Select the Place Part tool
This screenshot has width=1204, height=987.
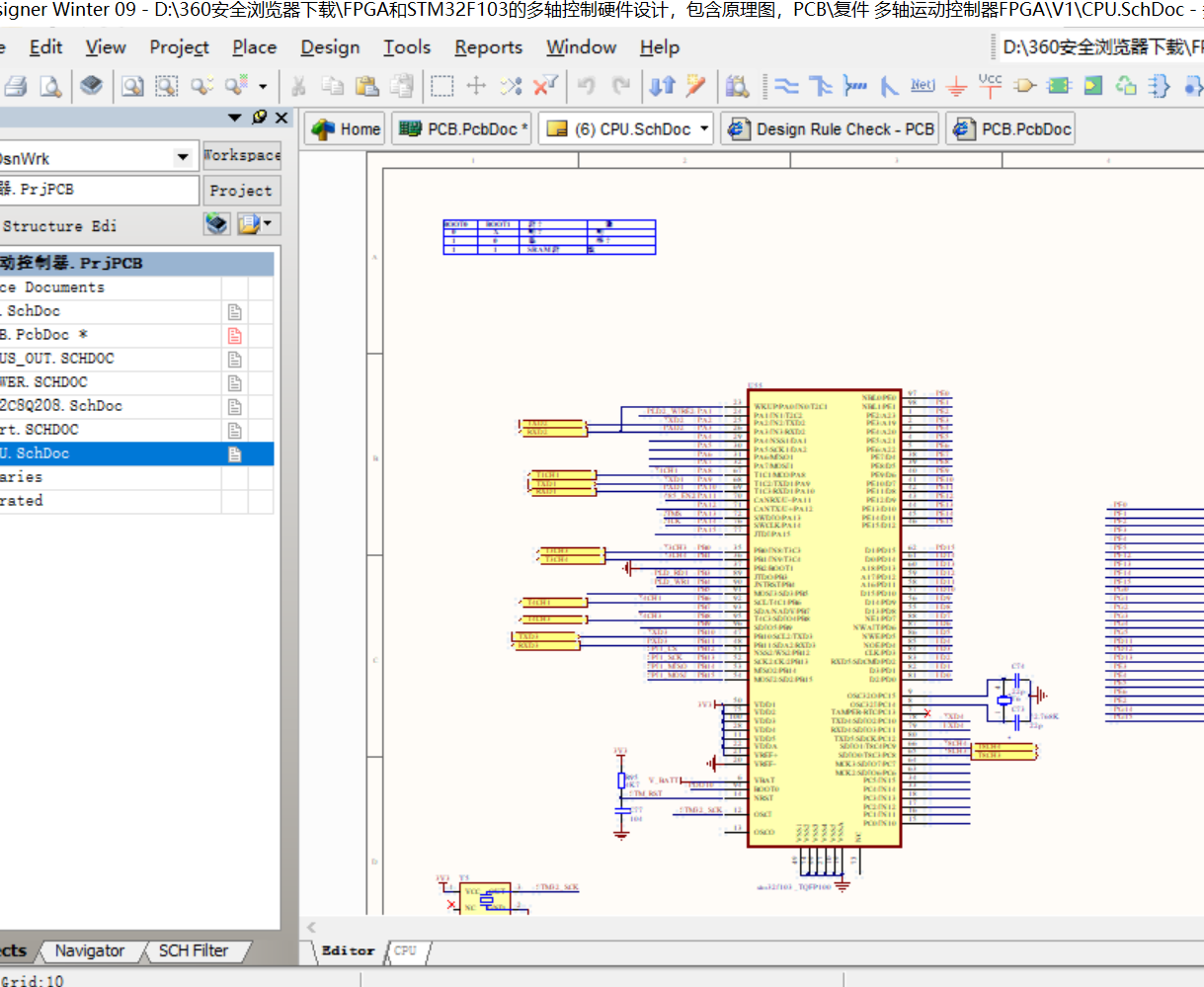pyautogui.click(x=1025, y=87)
